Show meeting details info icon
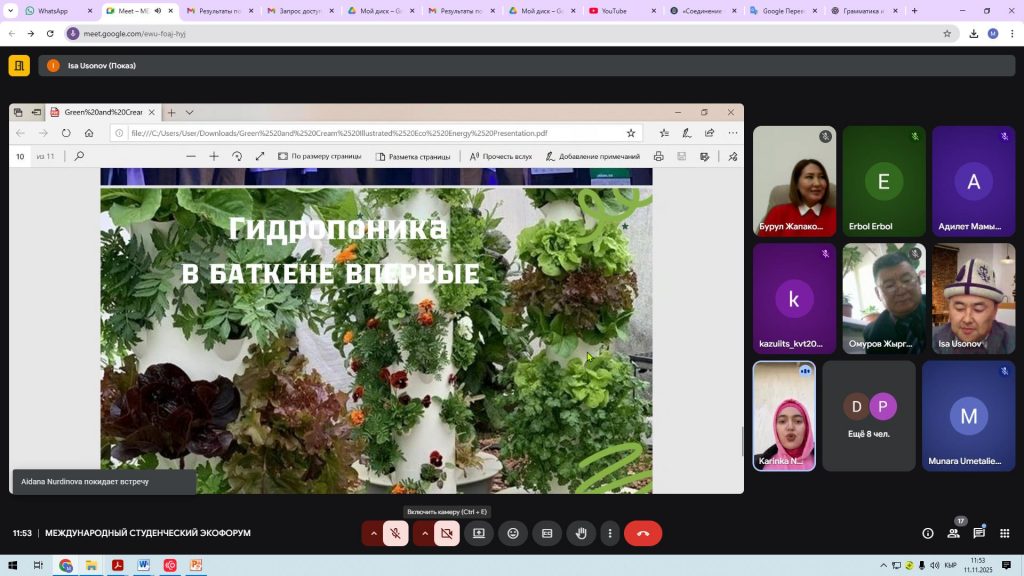This screenshot has width=1024, height=576. tap(927, 534)
